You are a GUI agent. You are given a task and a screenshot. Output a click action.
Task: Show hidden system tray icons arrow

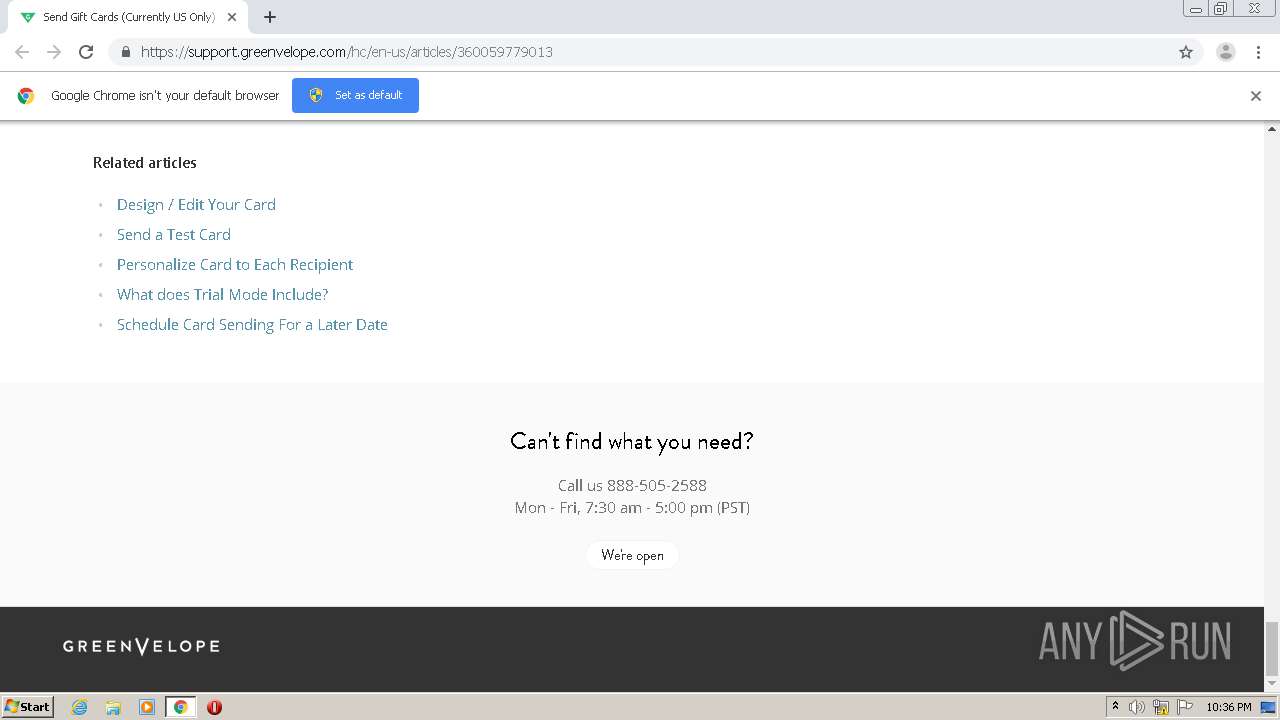1116,707
